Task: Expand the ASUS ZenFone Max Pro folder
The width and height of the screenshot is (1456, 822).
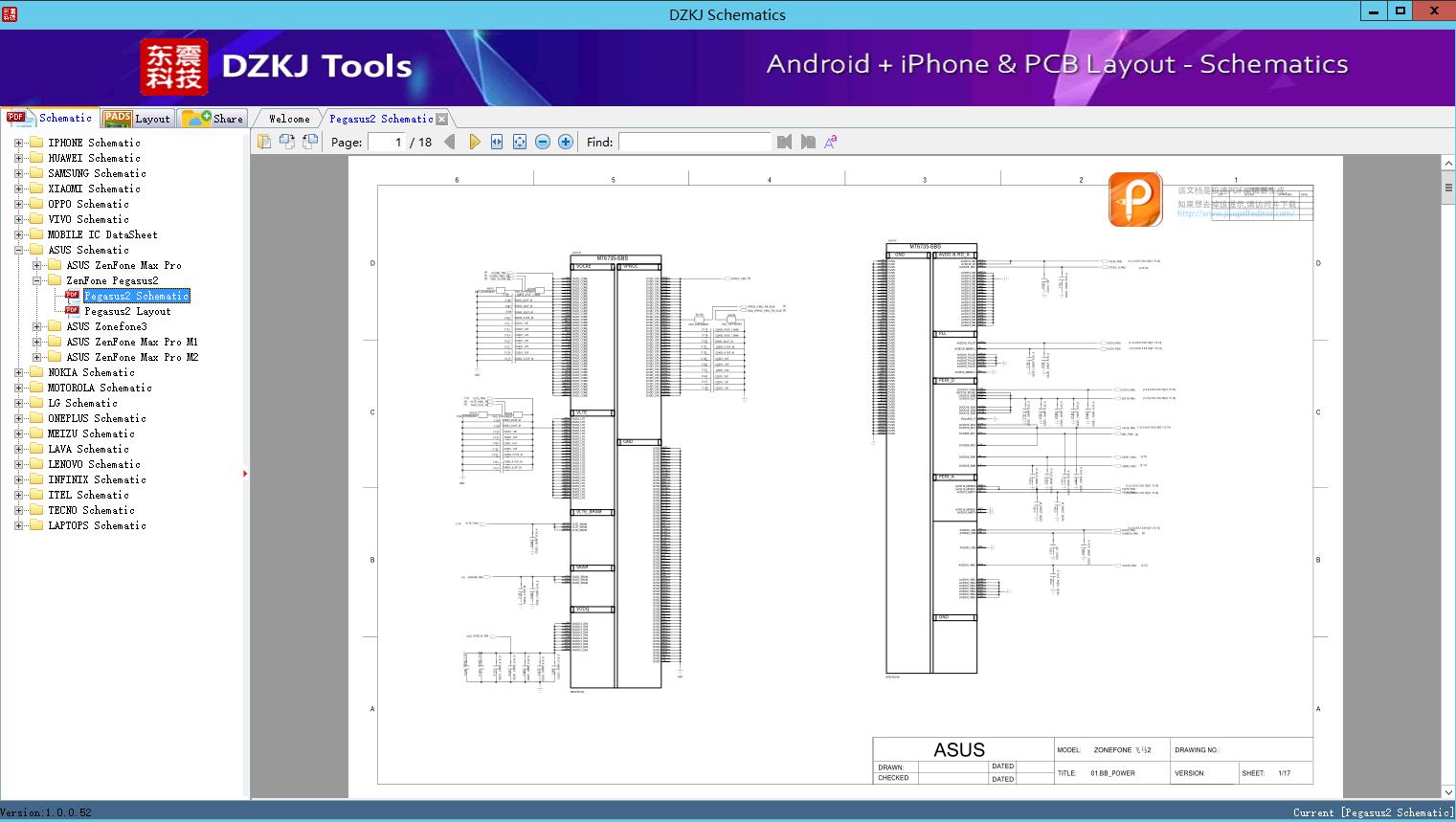Action: tap(36, 265)
